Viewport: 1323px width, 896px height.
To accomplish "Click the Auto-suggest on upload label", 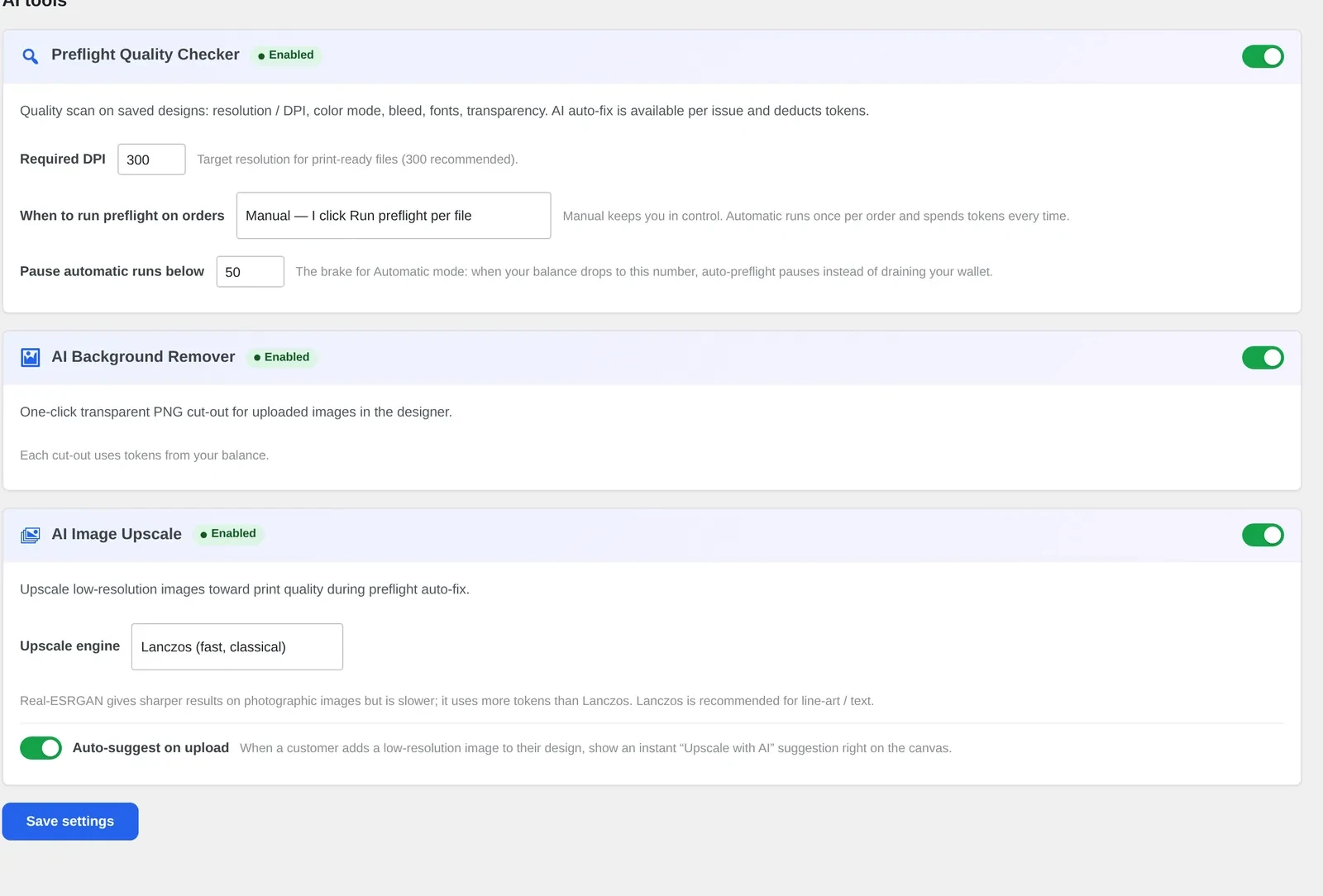I will 150,747.
